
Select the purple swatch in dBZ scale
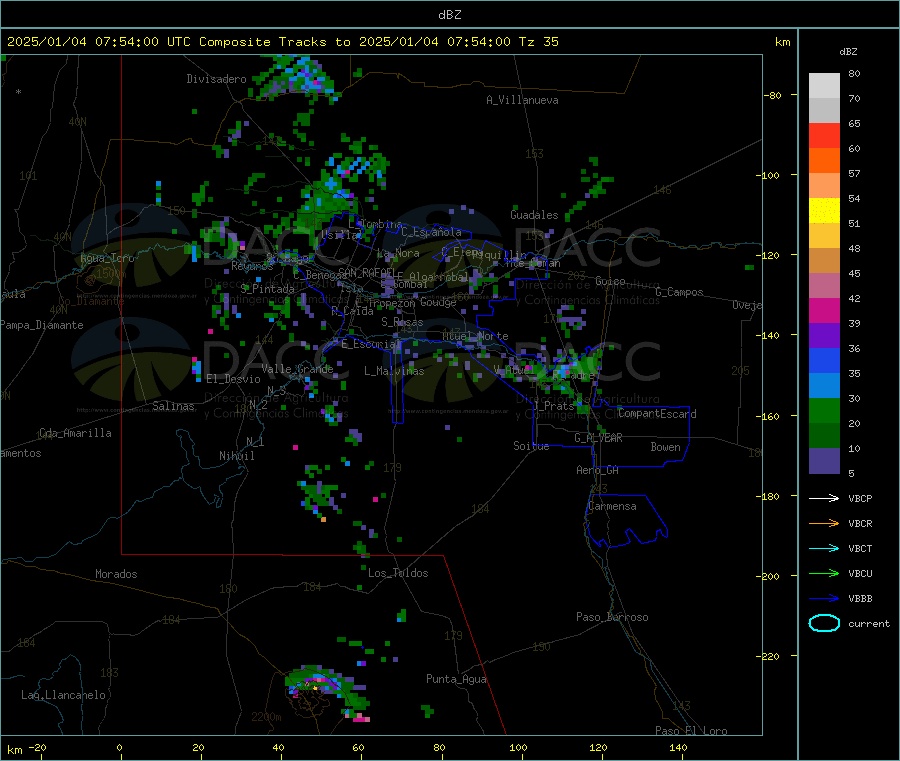pyautogui.click(x=824, y=336)
